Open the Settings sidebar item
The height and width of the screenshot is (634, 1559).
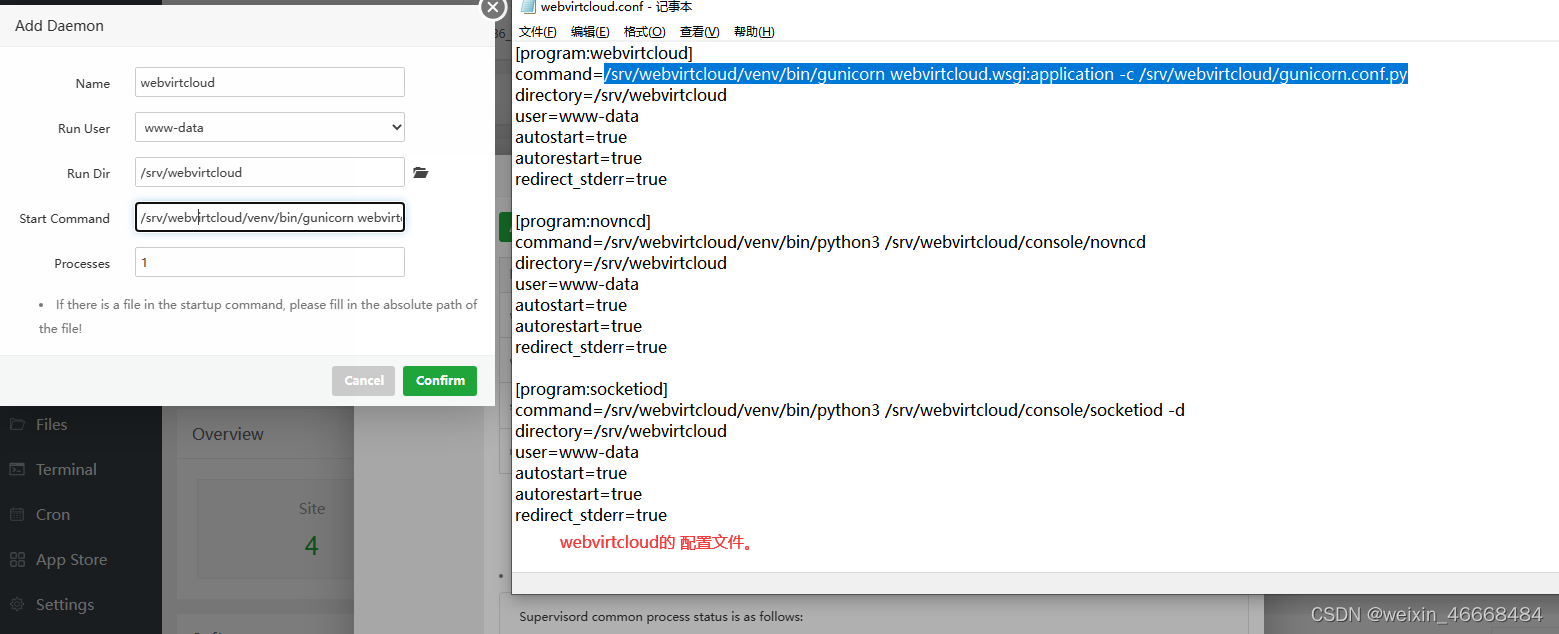(x=64, y=604)
